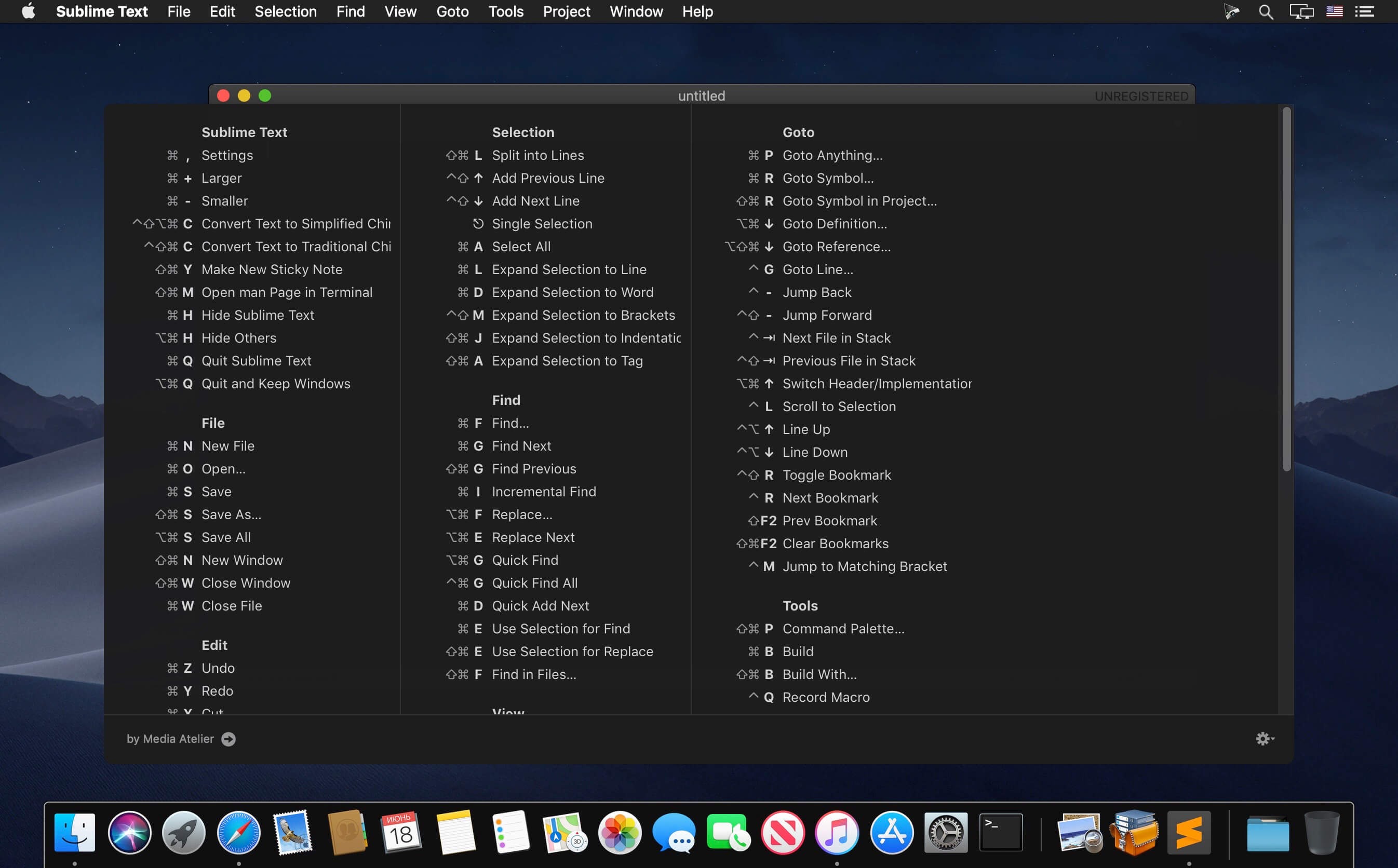The width and height of the screenshot is (1398, 868).
Task: Open System Preferences gear in Dock
Action: pos(946,832)
